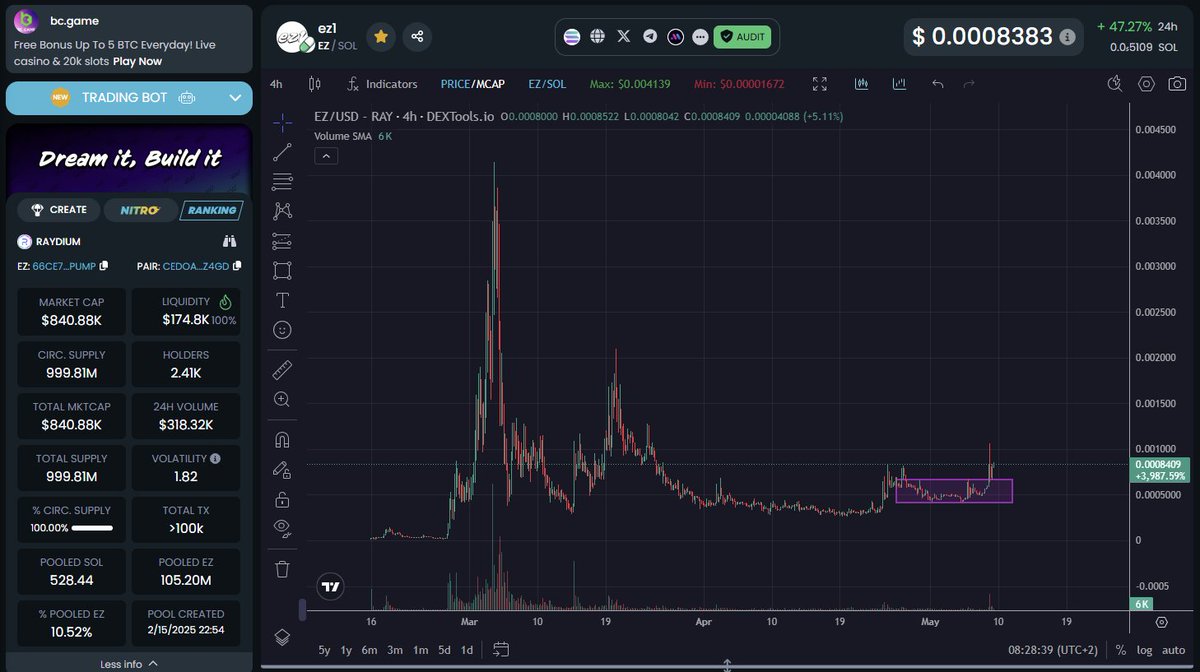
Task: Copy the PAIR address
Action: tap(236, 266)
